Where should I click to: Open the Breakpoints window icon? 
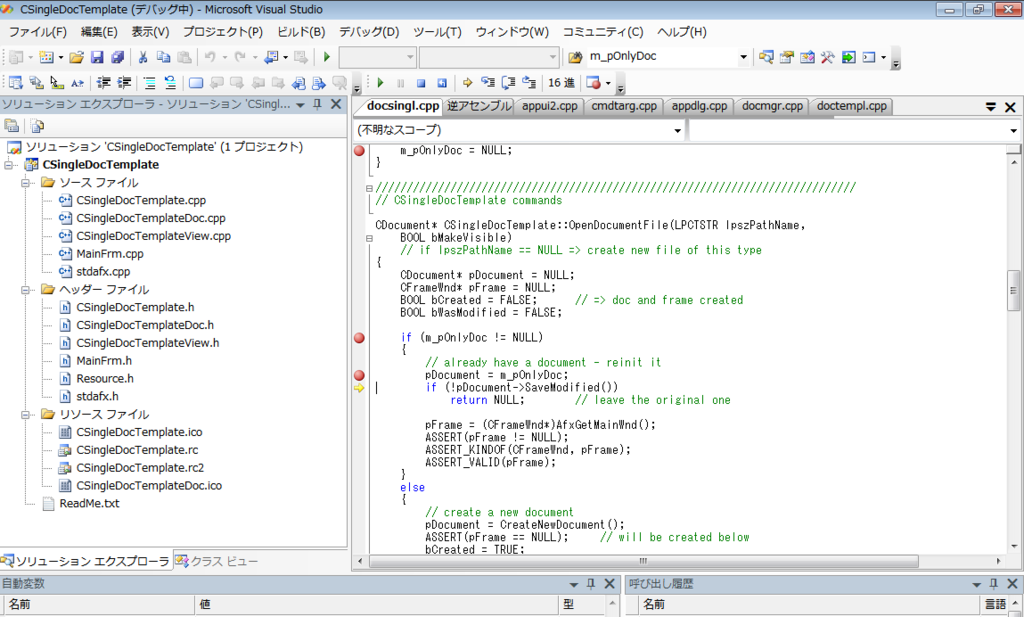click(x=594, y=83)
